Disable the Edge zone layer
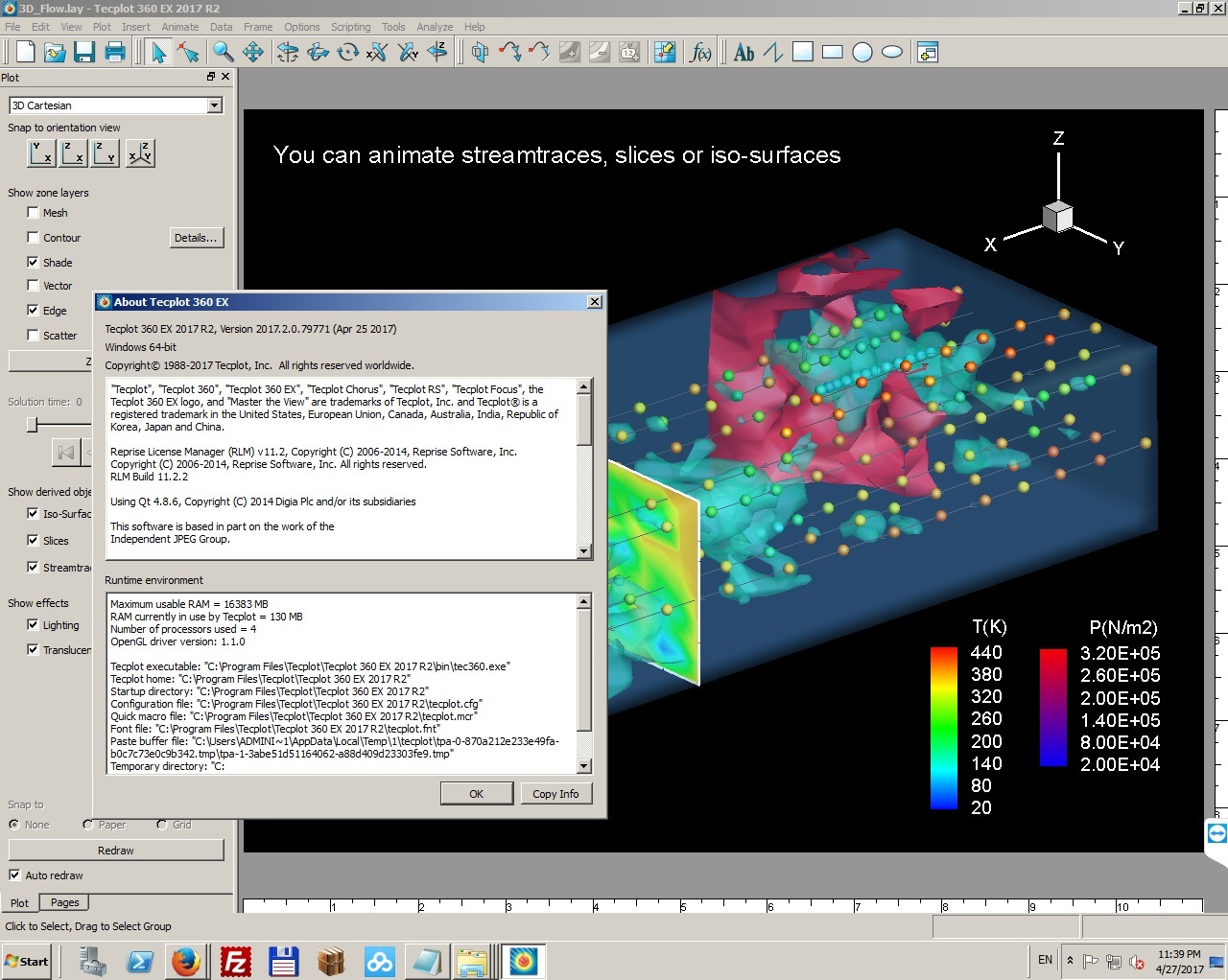The width and height of the screenshot is (1228, 980). (33, 310)
